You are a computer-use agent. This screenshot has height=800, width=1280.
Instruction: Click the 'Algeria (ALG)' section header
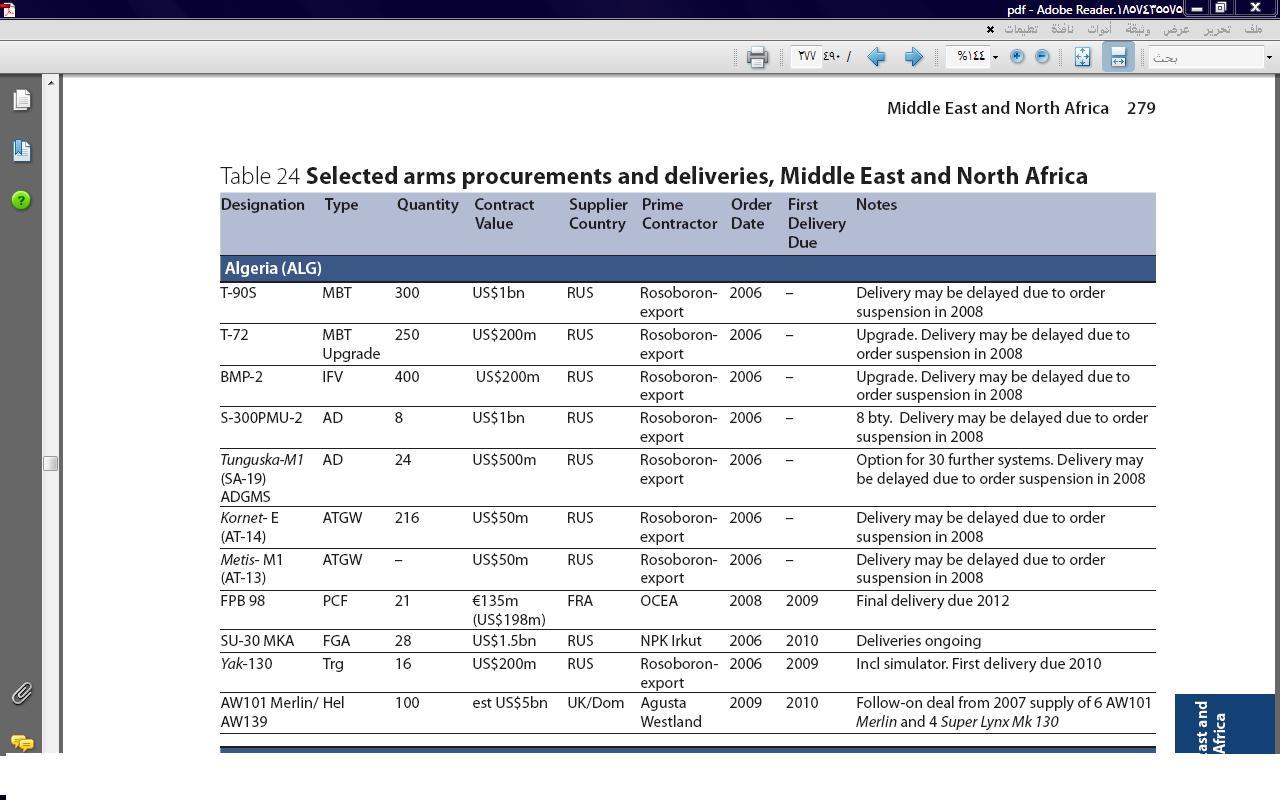pos(273,269)
